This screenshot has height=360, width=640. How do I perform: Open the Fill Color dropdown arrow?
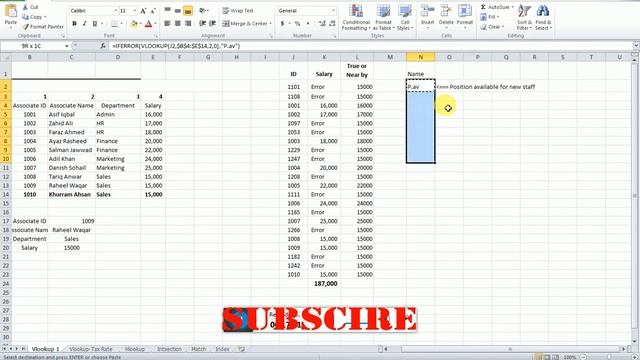pyautogui.click(x=140, y=24)
